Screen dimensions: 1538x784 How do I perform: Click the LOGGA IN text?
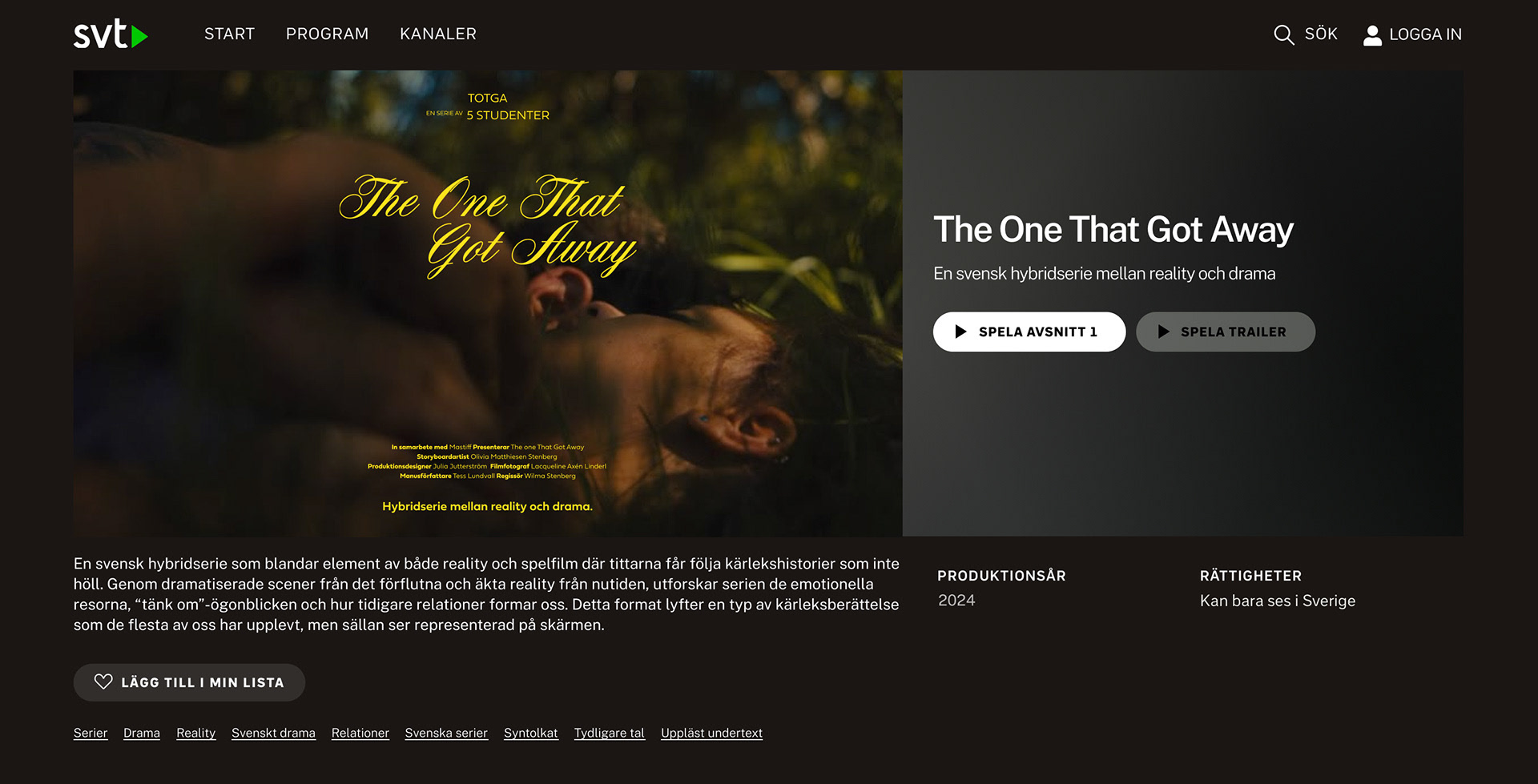pos(1425,34)
